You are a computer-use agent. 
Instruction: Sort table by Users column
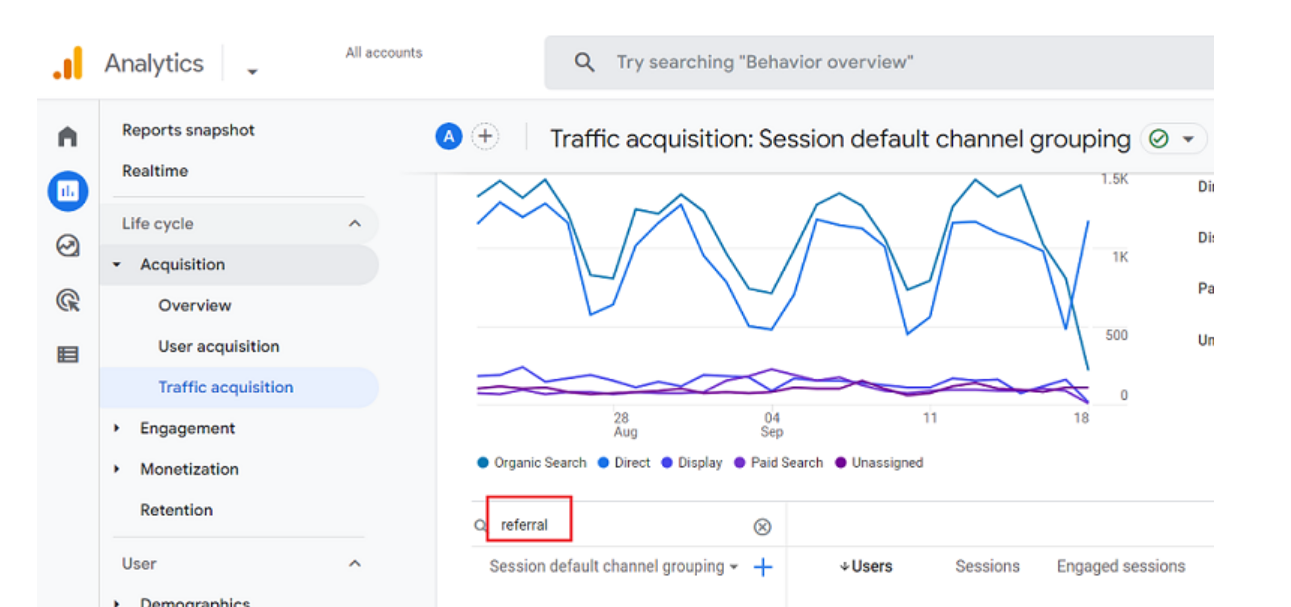click(x=866, y=567)
